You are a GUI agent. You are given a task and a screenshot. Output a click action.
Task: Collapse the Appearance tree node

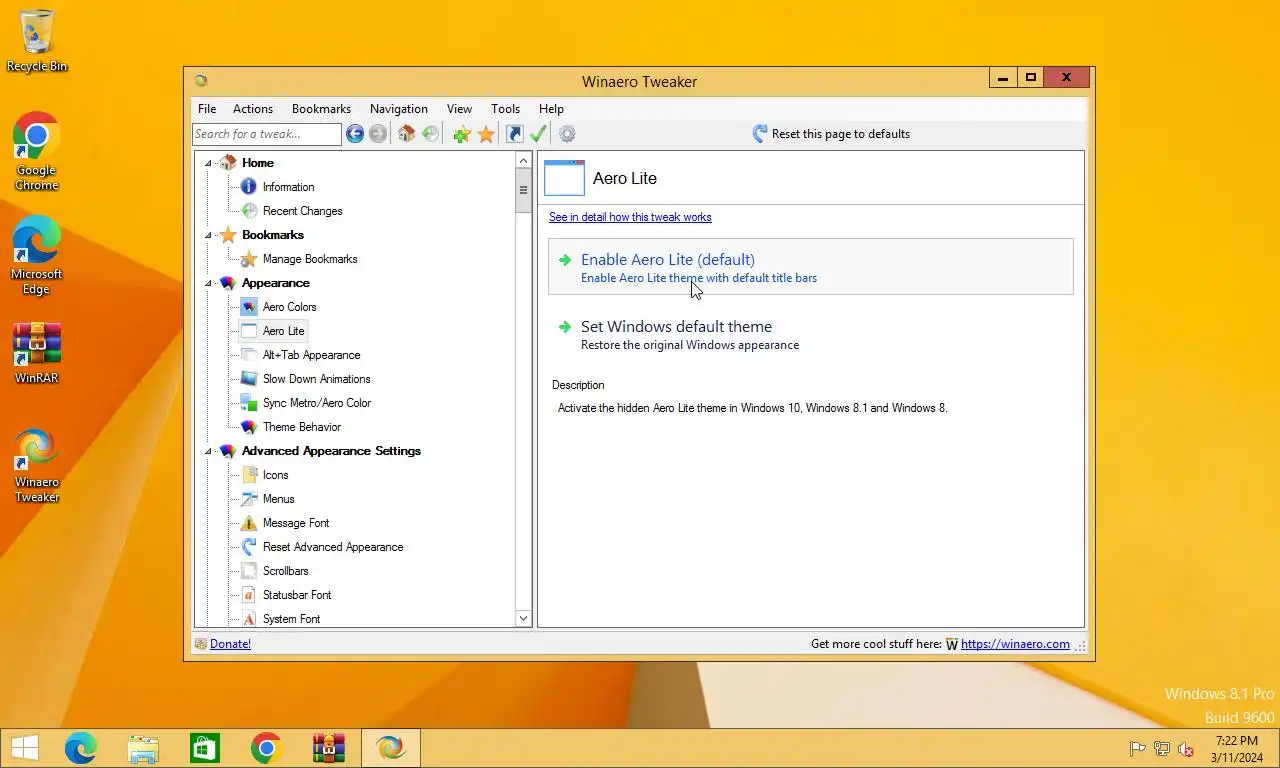click(x=209, y=283)
